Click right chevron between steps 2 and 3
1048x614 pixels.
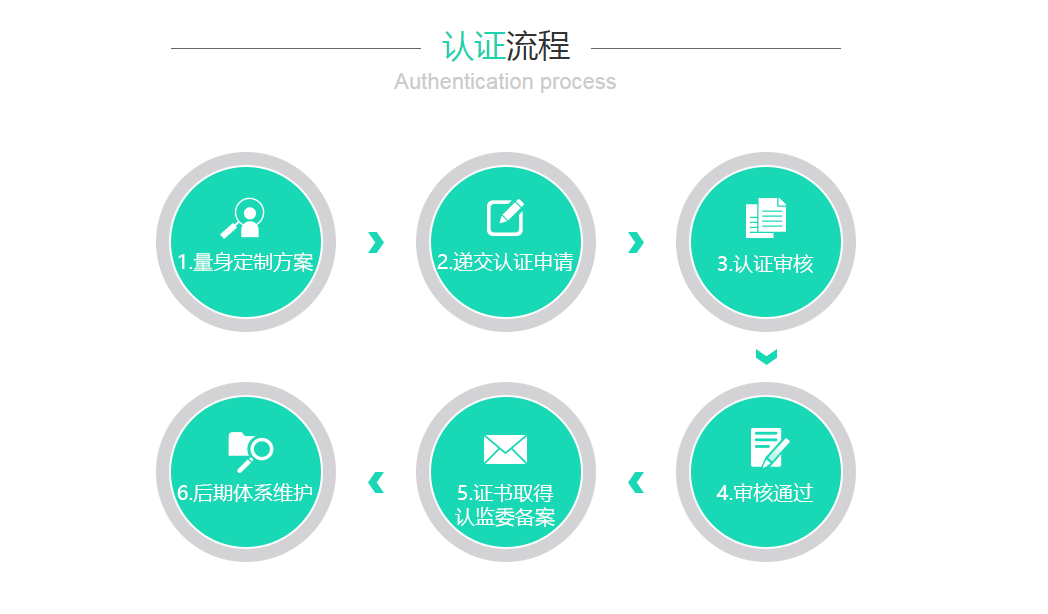(x=636, y=243)
